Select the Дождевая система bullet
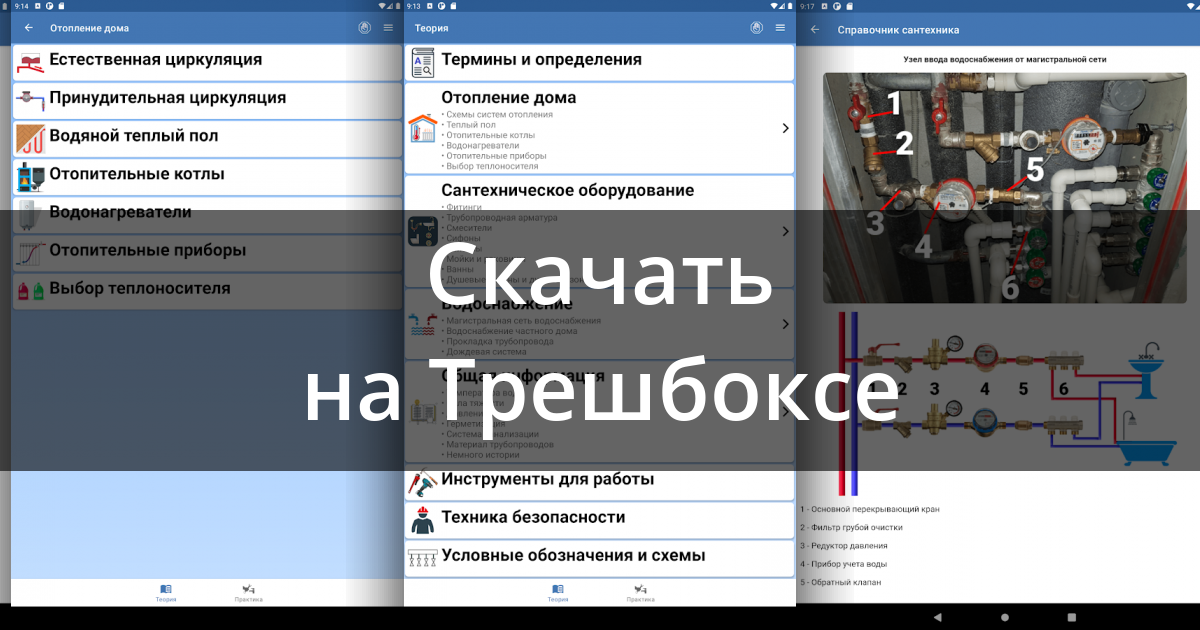This screenshot has width=1200, height=630. pos(482,351)
